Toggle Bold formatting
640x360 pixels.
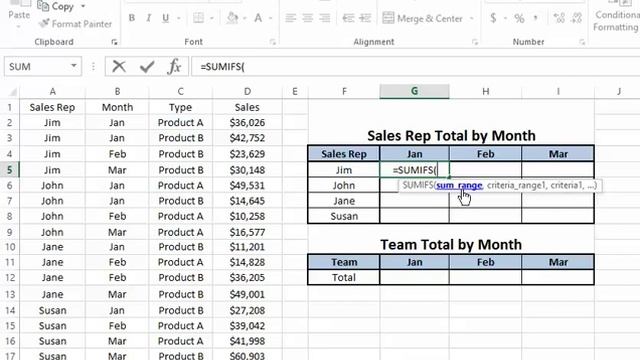pyautogui.click(x=131, y=18)
